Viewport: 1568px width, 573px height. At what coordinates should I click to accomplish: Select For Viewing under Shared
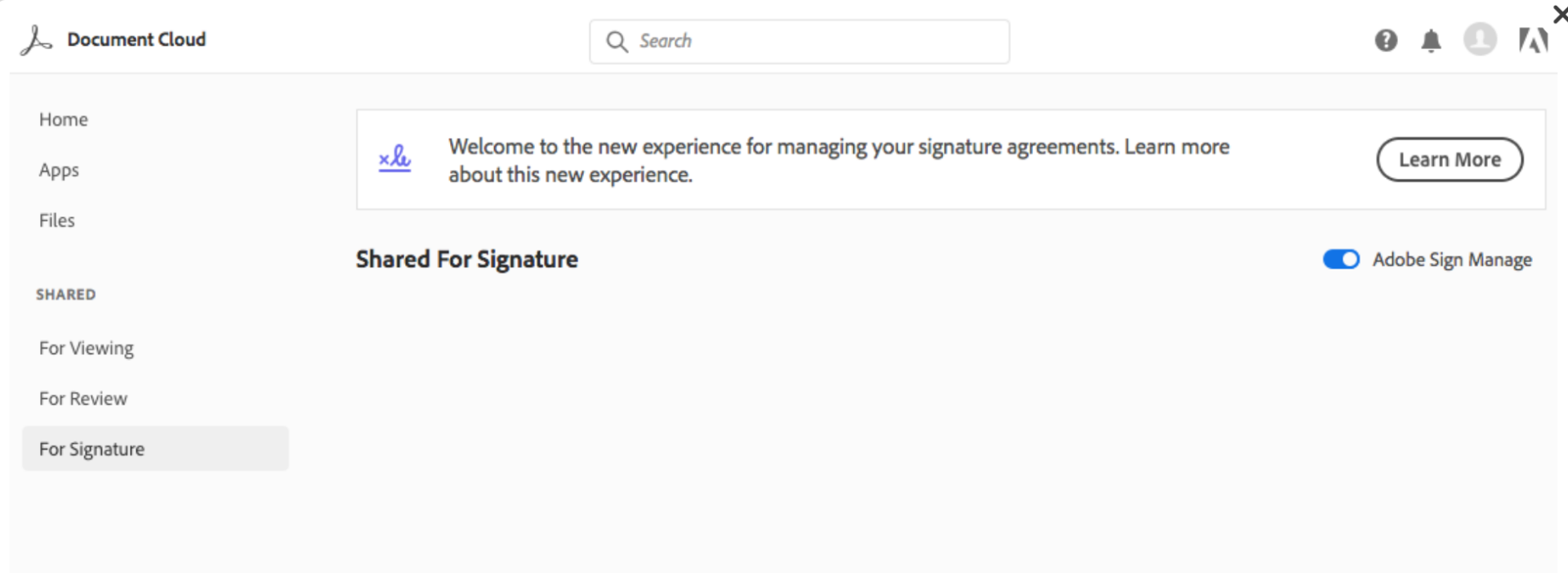tap(86, 348)
